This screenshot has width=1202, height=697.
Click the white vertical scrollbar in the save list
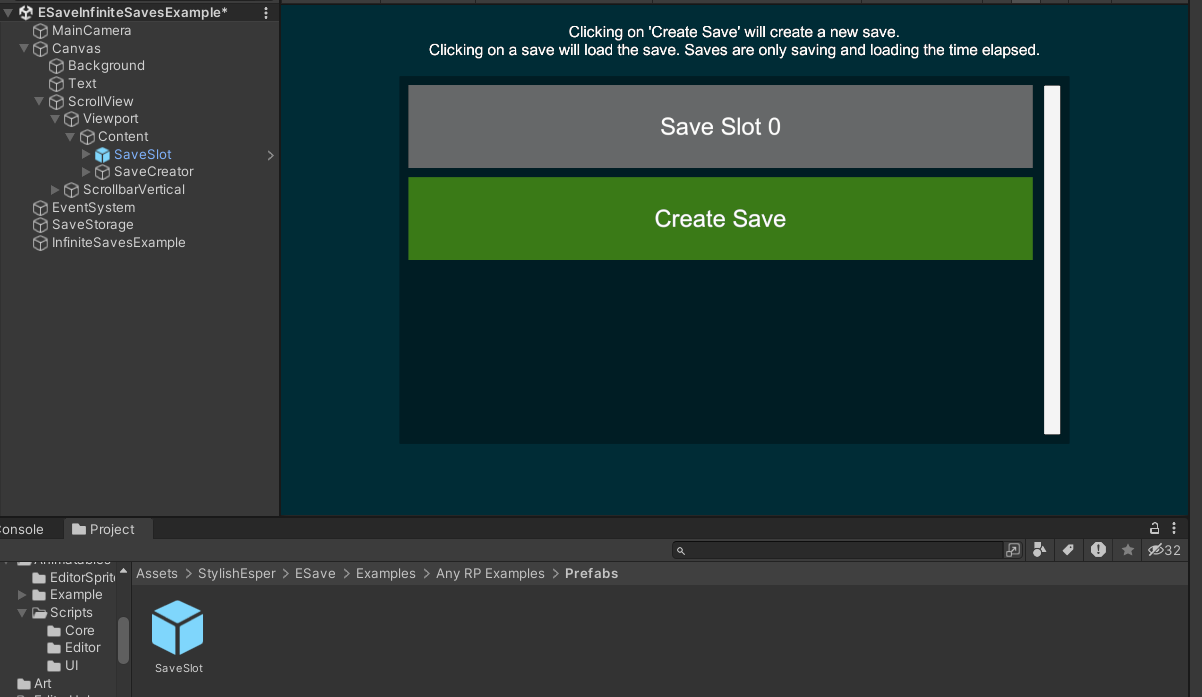tap(1051, 260)
